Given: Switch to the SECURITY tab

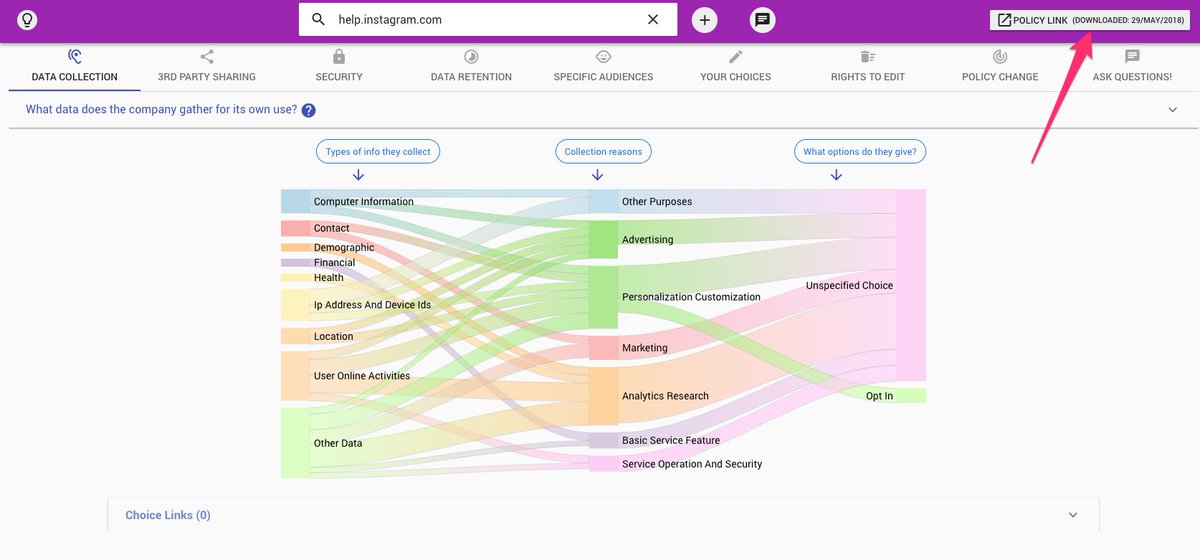Looking at the screenshot, I should point(339,67).
